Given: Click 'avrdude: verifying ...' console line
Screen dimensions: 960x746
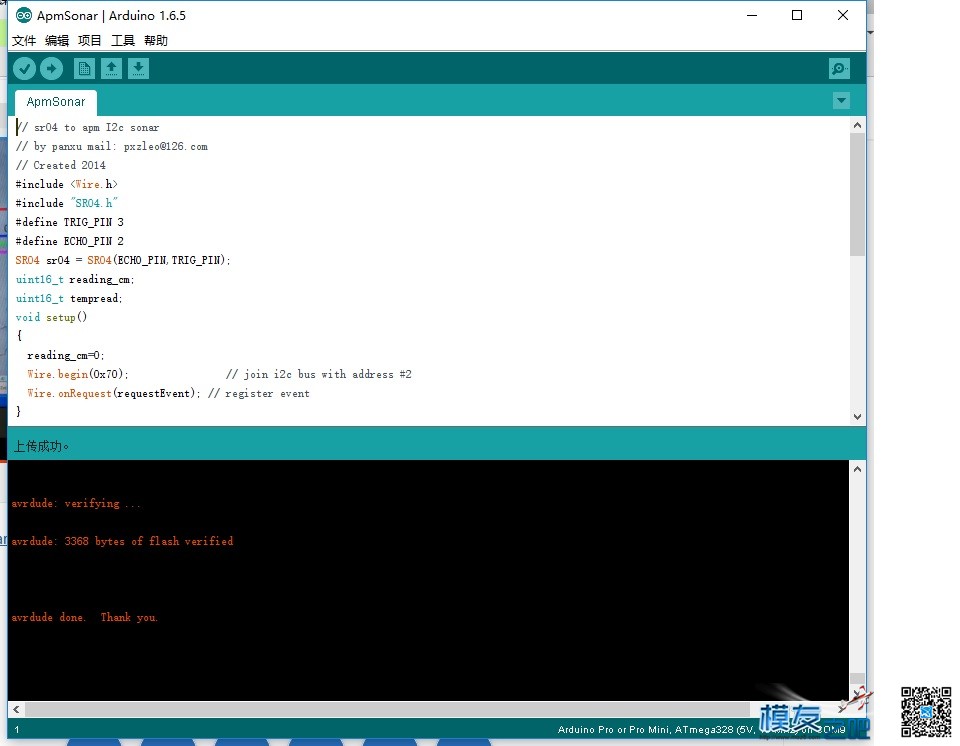Looking at the screenshot, I should (76, 503).
